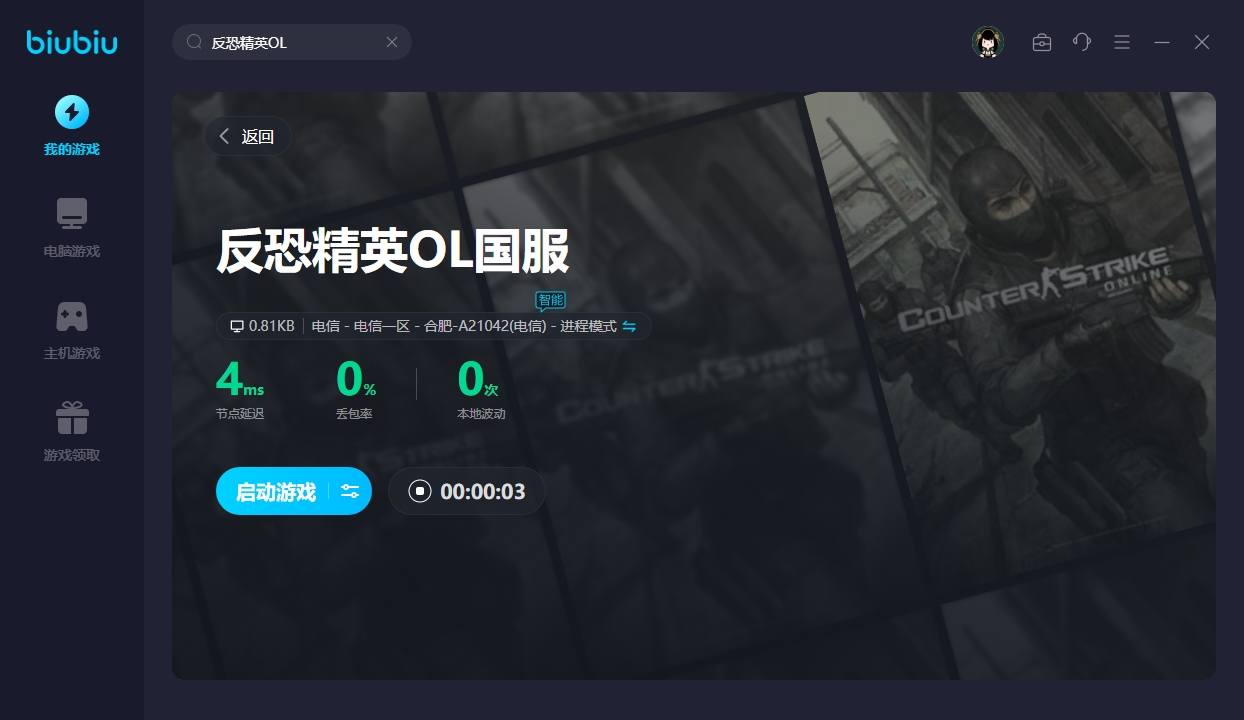The image size is (1244, 720).
Task: Open customer service via the headset icon
Action: [1081, 42]
